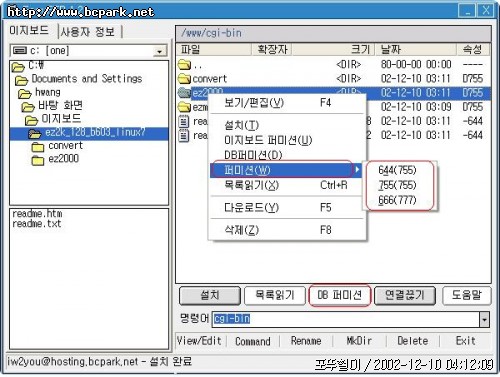Select readme.txt in local file list
This screenshot has width=500, height=377.
click(37, 223)
